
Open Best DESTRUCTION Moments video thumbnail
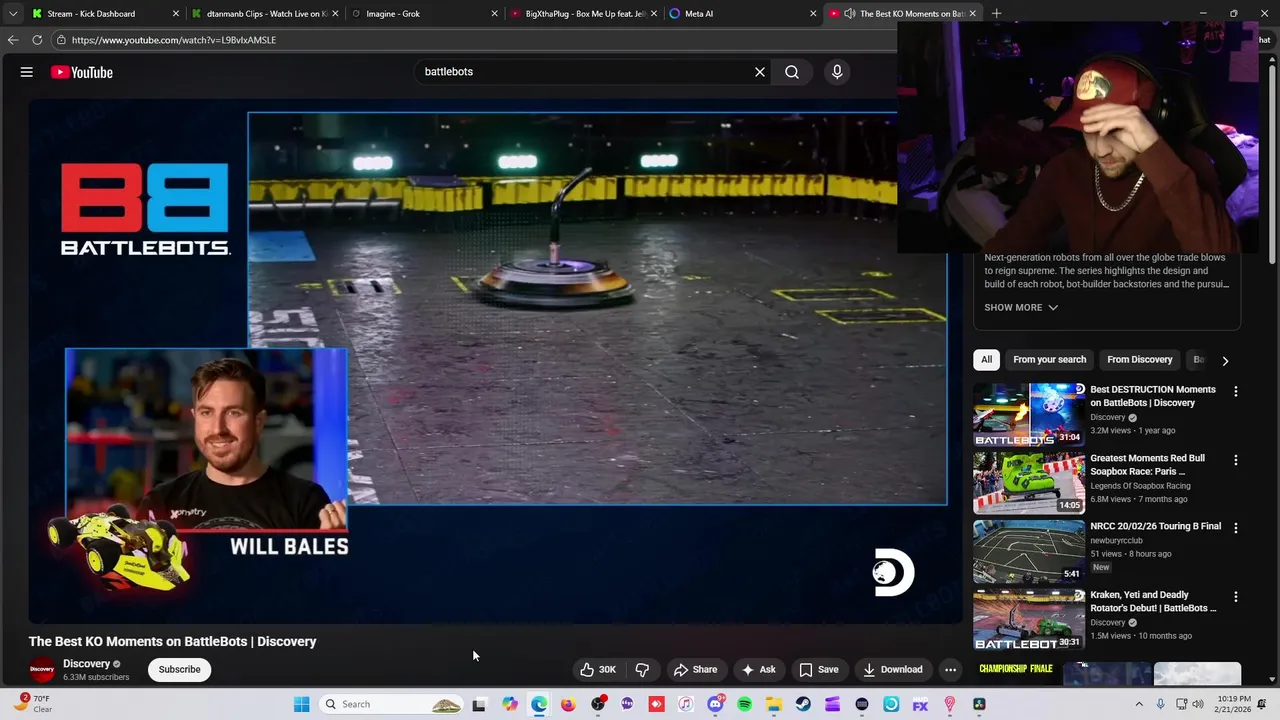[1029, 414]
